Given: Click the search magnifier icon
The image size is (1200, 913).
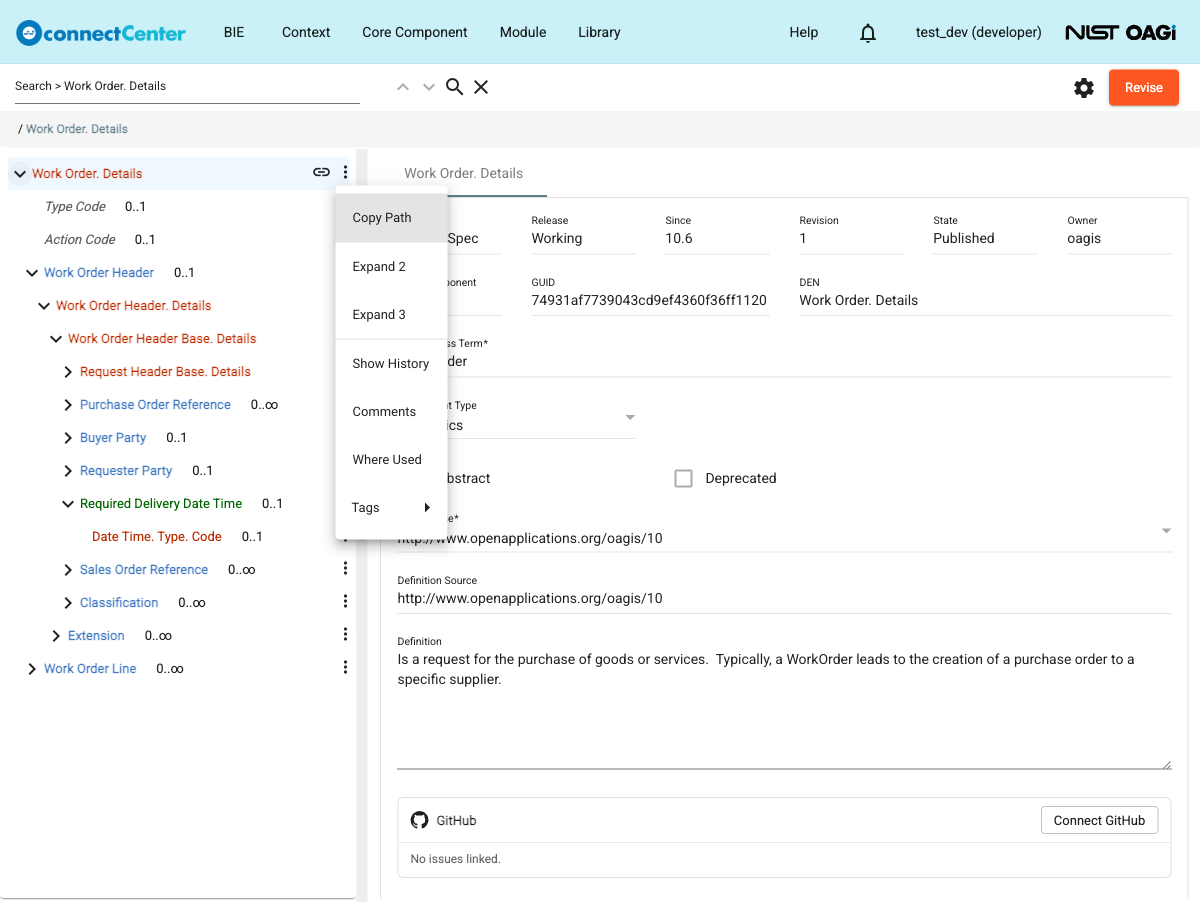Looking at the screenshot, I should click(454, 87).
